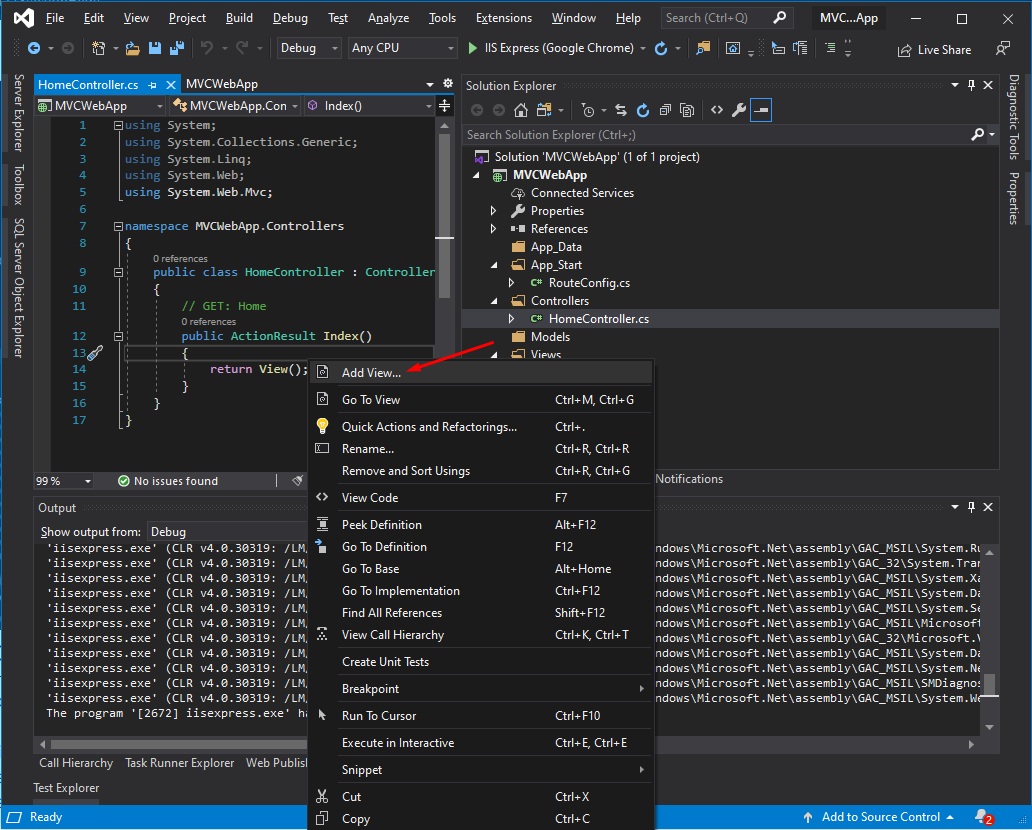Open the Extensions menu
This screenshot has width=1032, height=830.
(503, 18)
